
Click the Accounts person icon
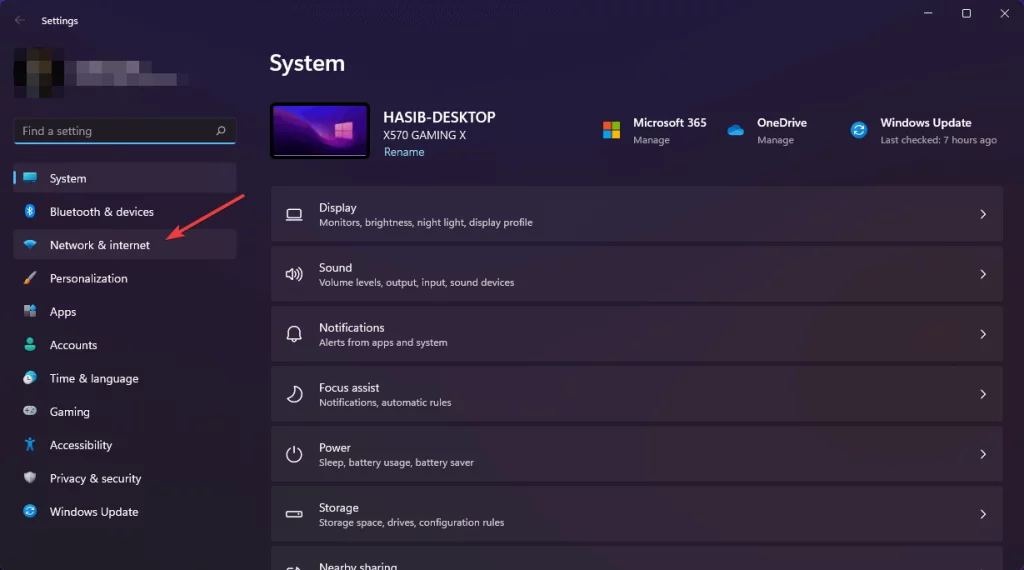30,344
